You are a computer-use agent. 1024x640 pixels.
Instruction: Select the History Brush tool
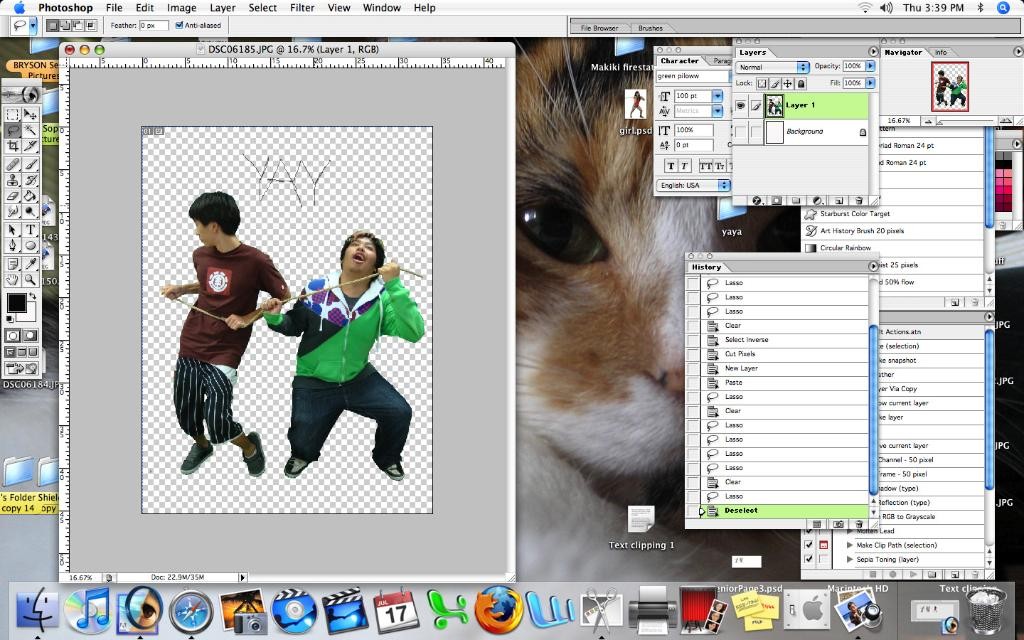pyautogui.click(x=30, y=180)
